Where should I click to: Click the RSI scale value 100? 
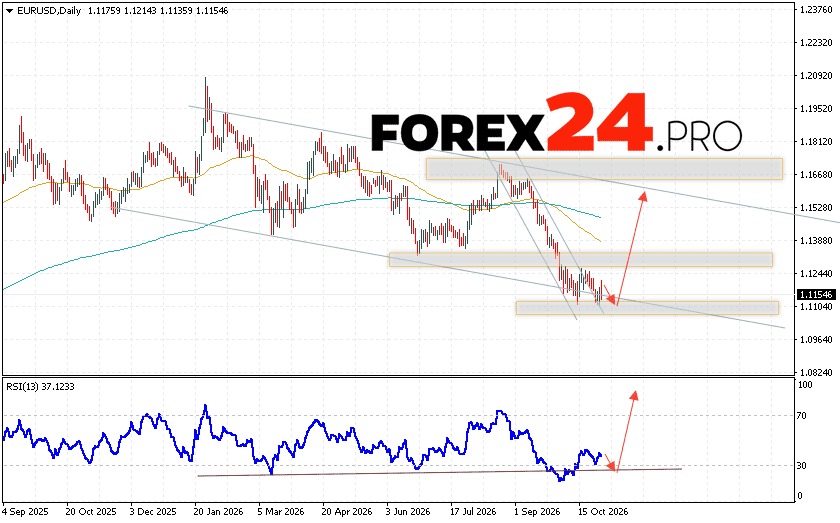805,385
